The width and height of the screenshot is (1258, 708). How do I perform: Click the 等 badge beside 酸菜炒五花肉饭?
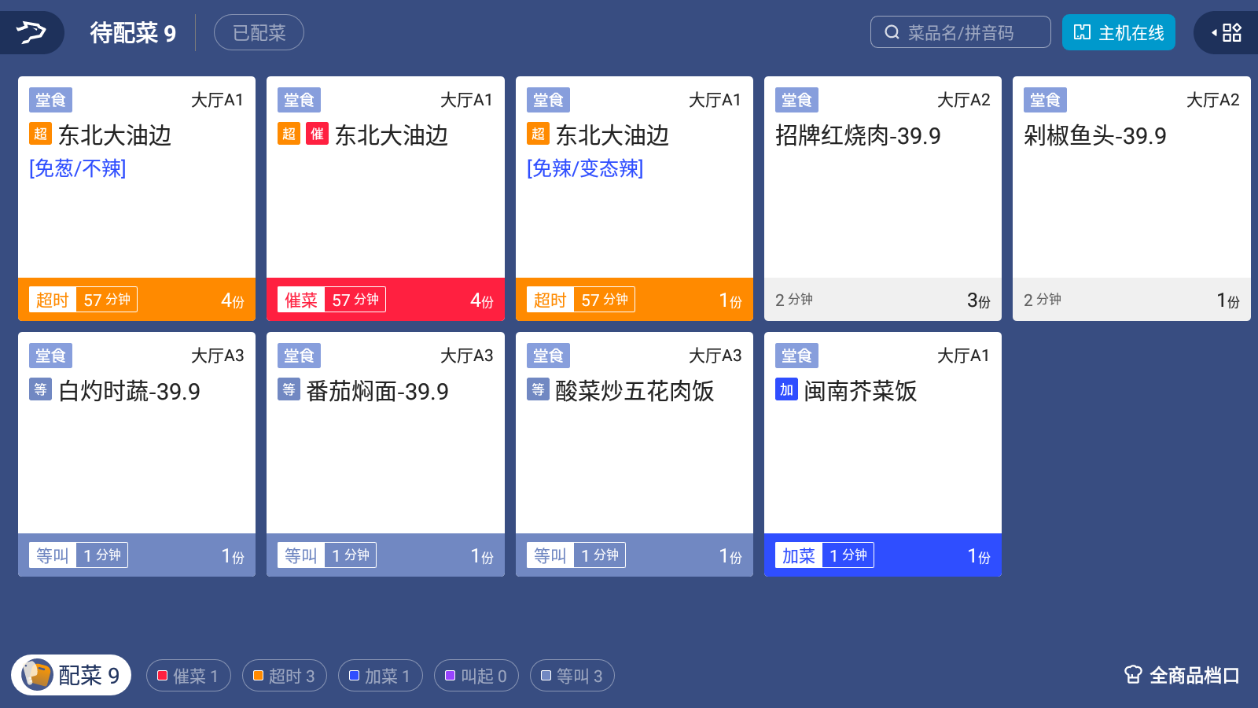[538, 390]
